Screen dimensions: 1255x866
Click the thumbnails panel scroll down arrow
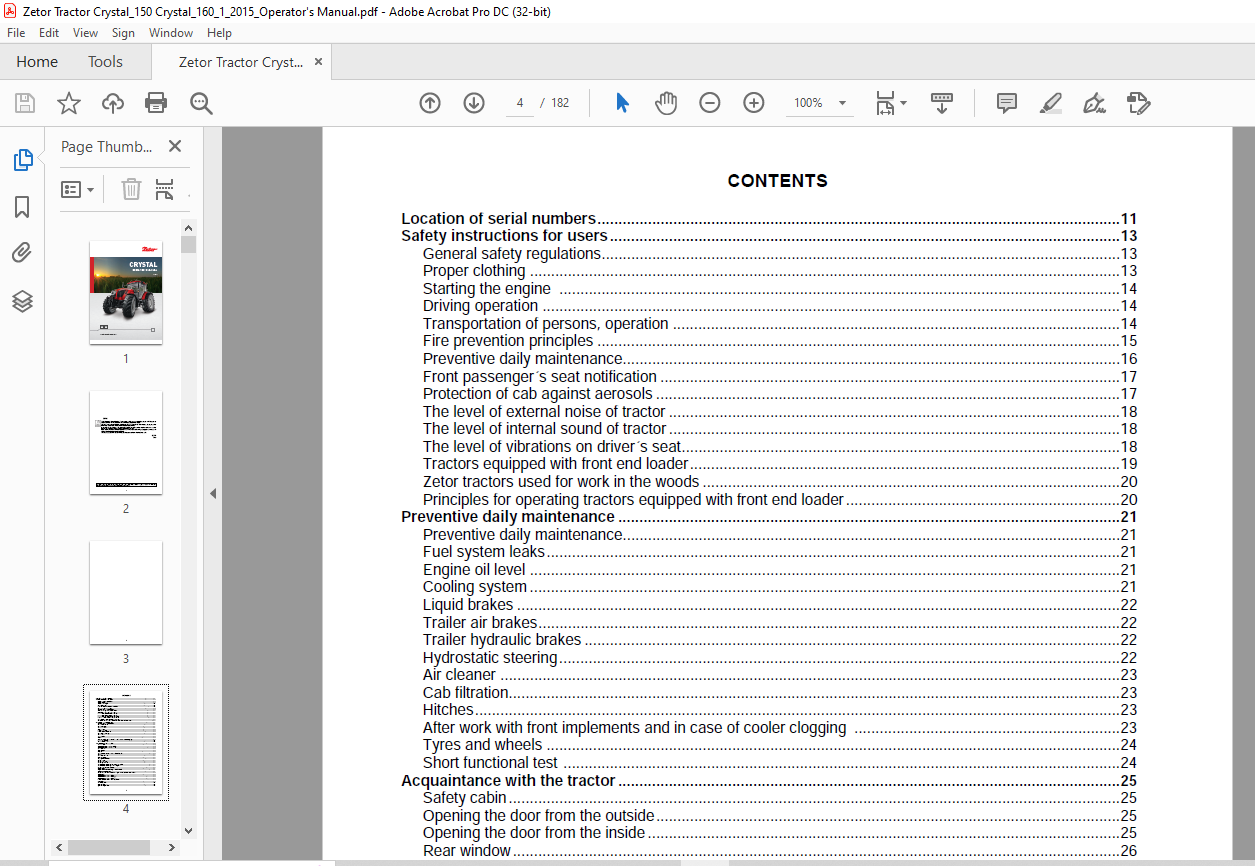(x=188, y=830)
